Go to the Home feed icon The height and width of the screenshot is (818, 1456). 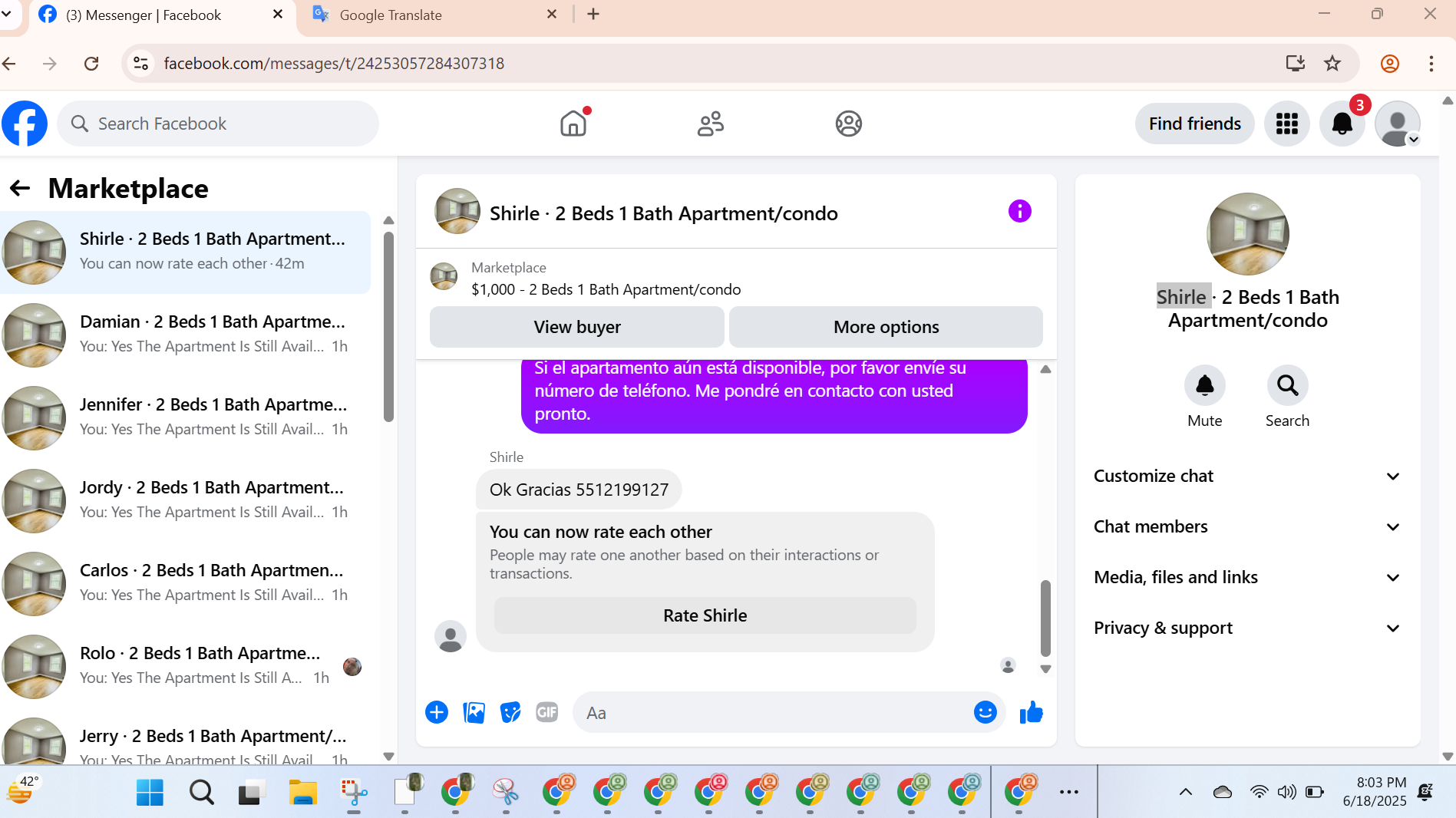point(573,124)
